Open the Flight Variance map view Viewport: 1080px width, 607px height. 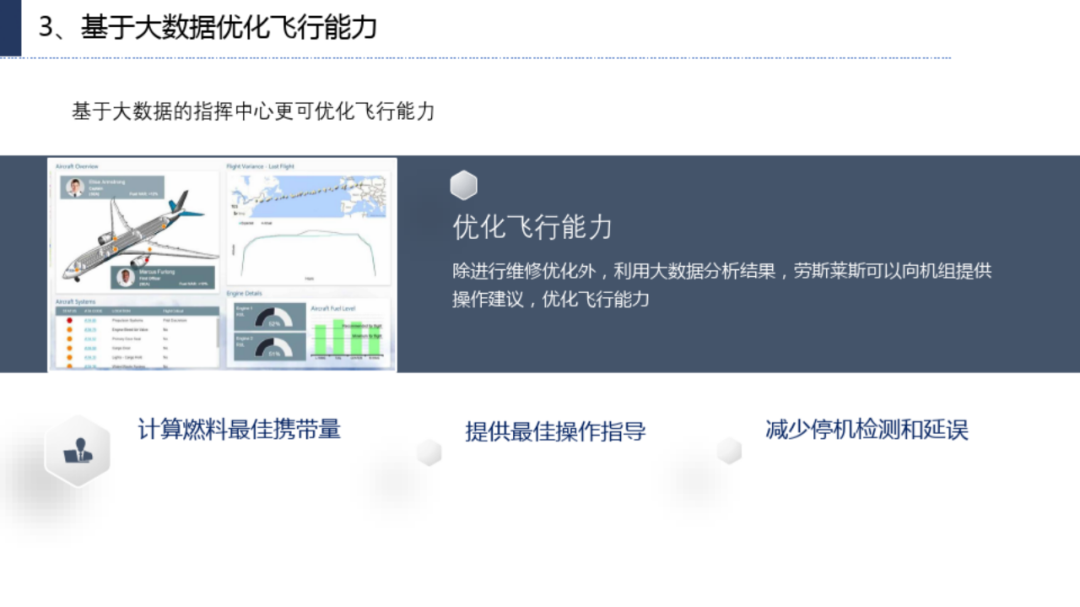coord(308,195)
